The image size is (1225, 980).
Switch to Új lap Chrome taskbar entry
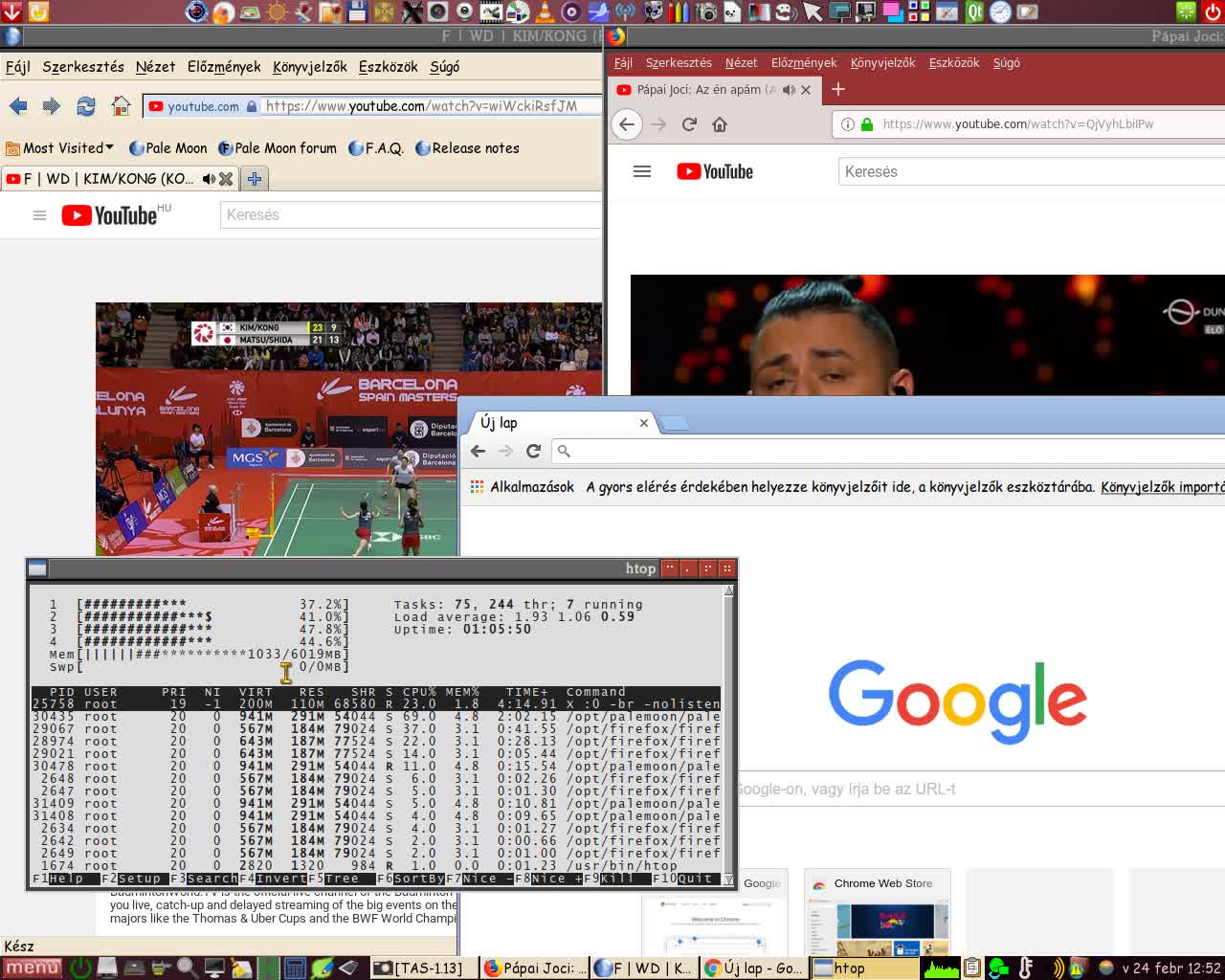754,969
